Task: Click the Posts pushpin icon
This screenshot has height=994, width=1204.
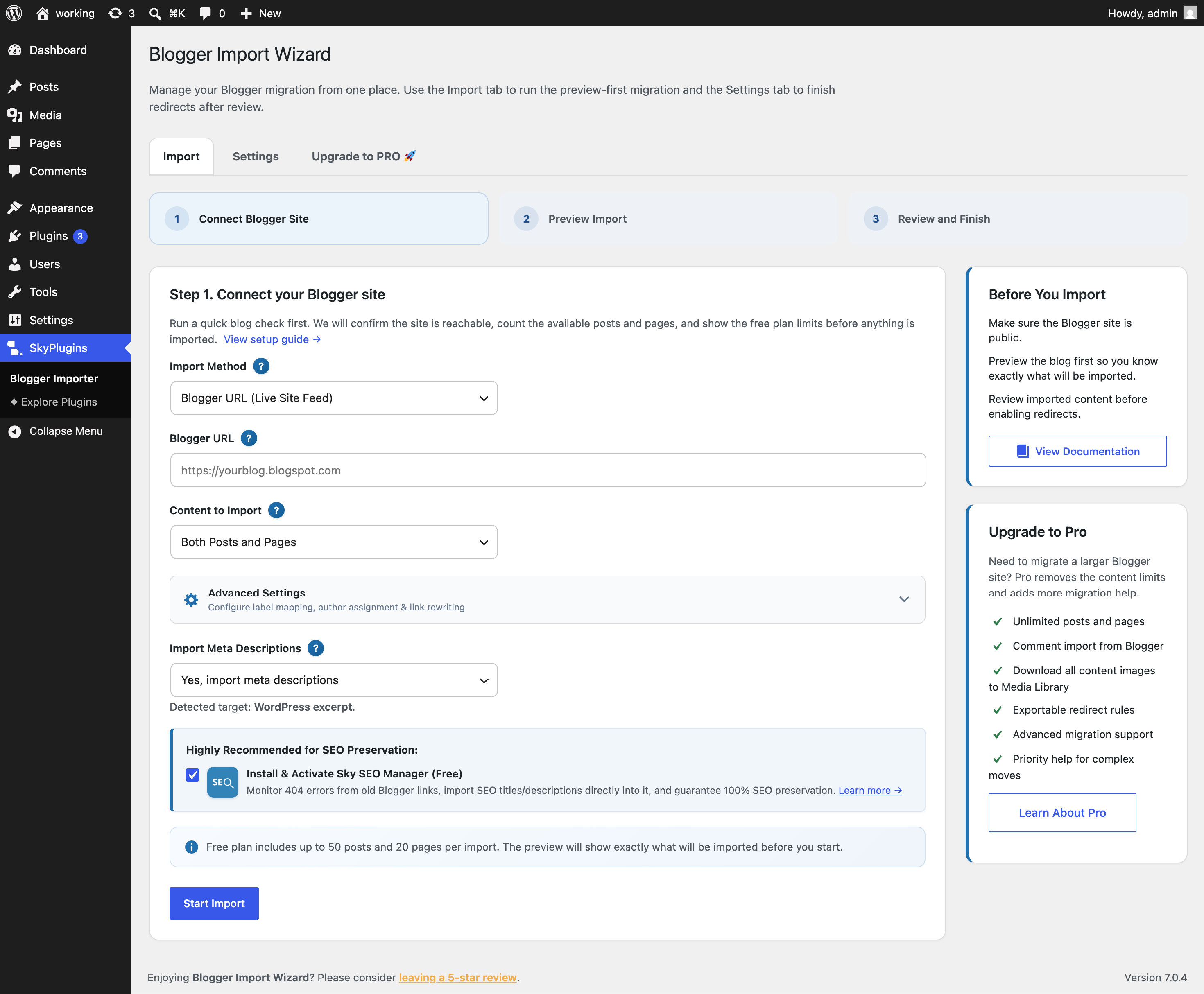Action: (15, 86)
